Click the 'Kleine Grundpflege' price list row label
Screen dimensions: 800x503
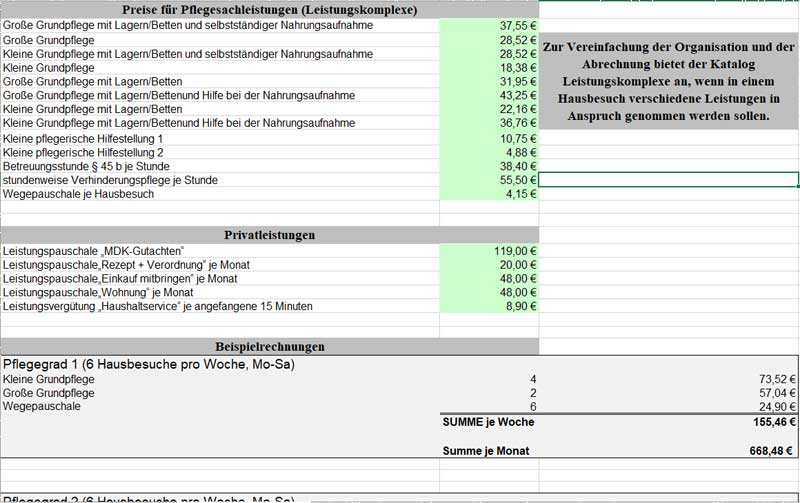coord(48,68)
